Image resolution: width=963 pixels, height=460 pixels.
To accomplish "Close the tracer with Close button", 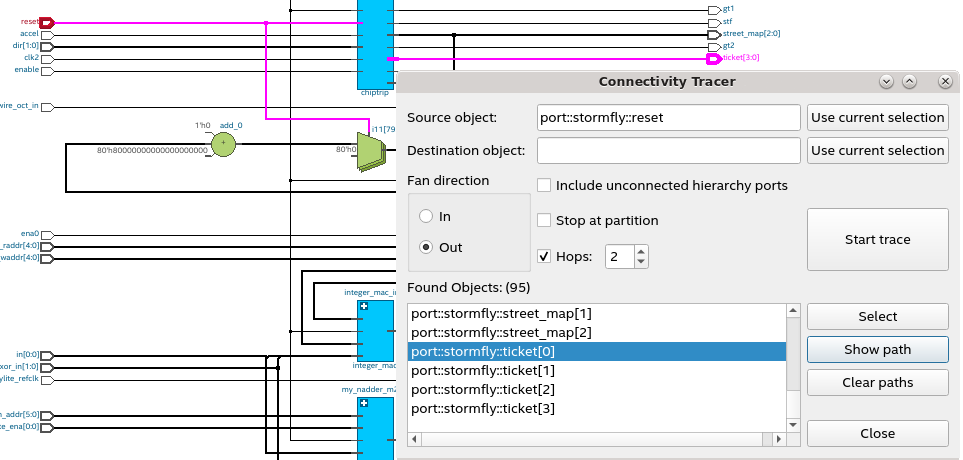I will (x=878, y=434).
